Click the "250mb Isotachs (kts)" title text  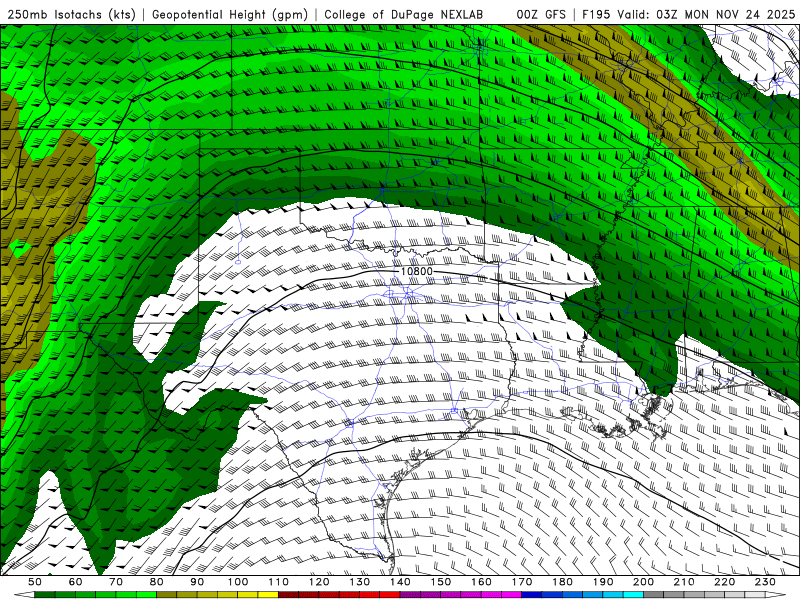tap(72, 14)
